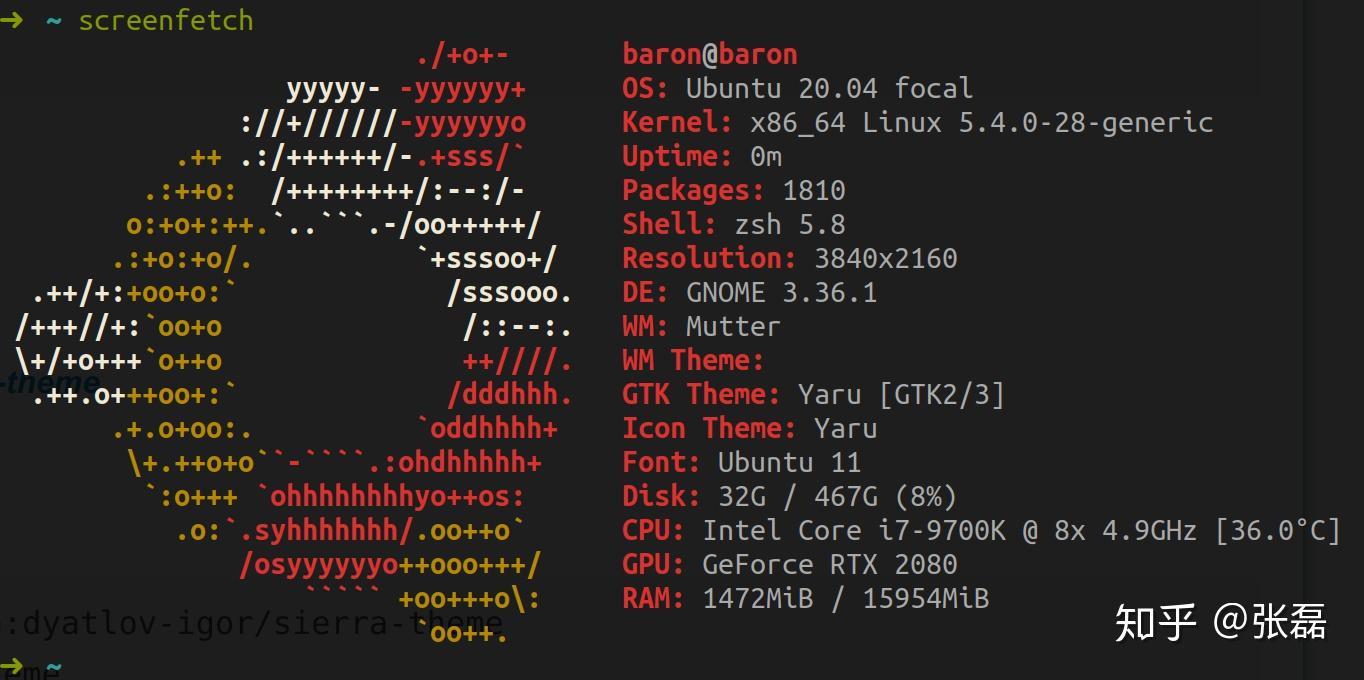
Task: Click the green prompt arrow before screenfetch
Action: 11,20
